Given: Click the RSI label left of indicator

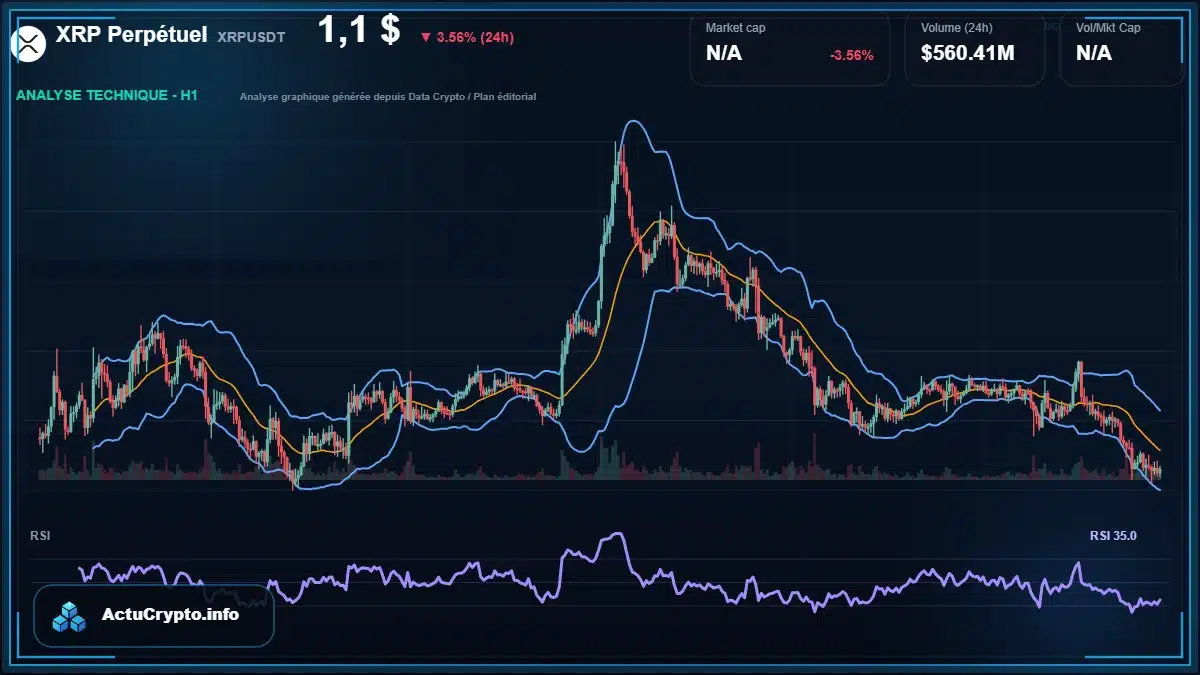Looking at the screenshot, I should pos(40,536).
